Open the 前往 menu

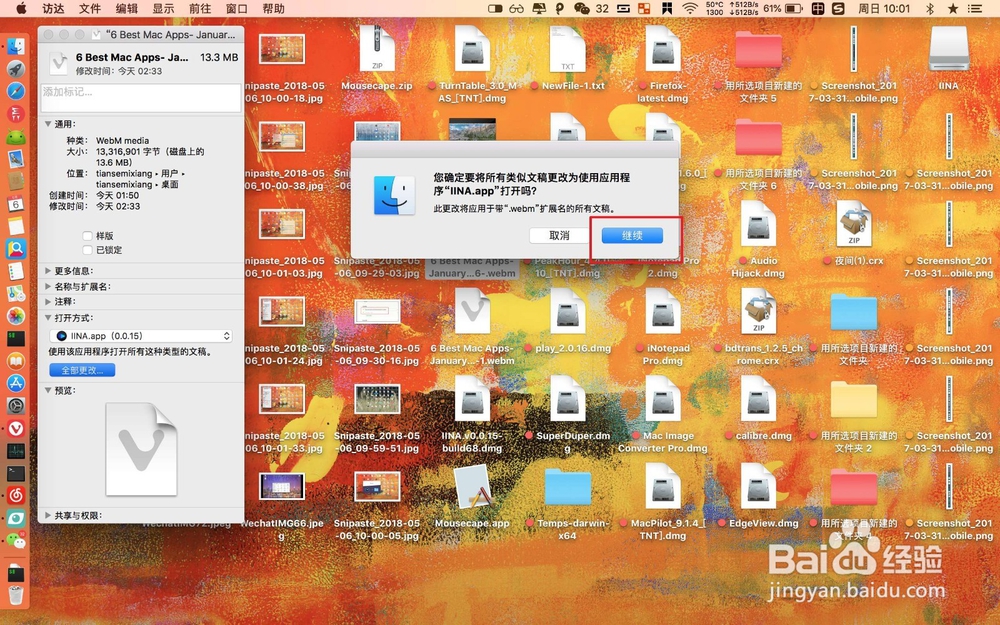click(x=200, y=8)
